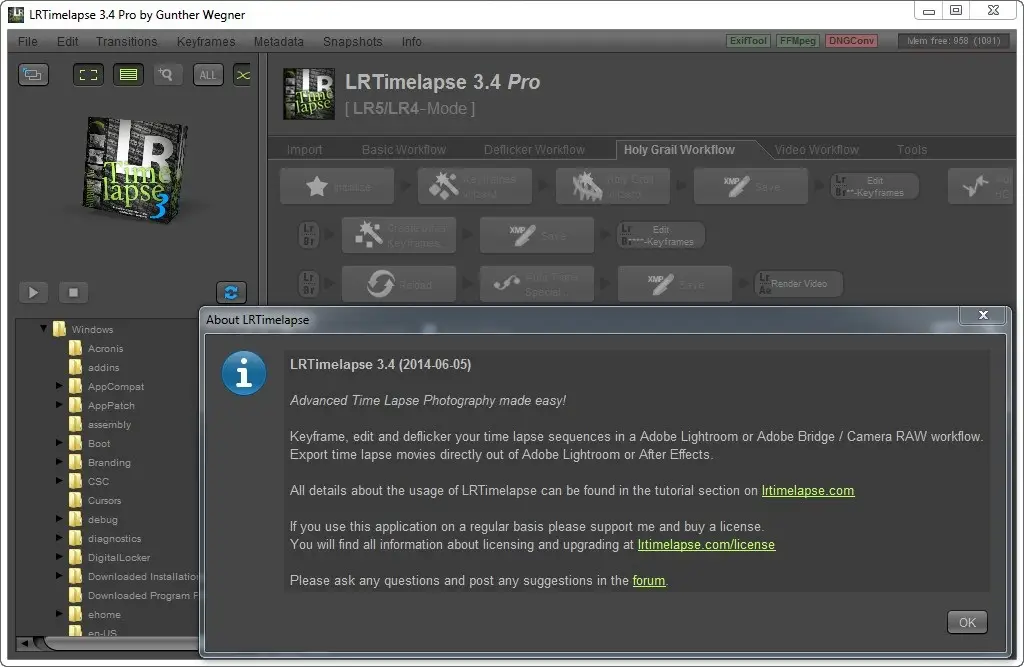The image size is (1024, 667).
Task: Open the Edit menu
Action: [x=67, y=41]
